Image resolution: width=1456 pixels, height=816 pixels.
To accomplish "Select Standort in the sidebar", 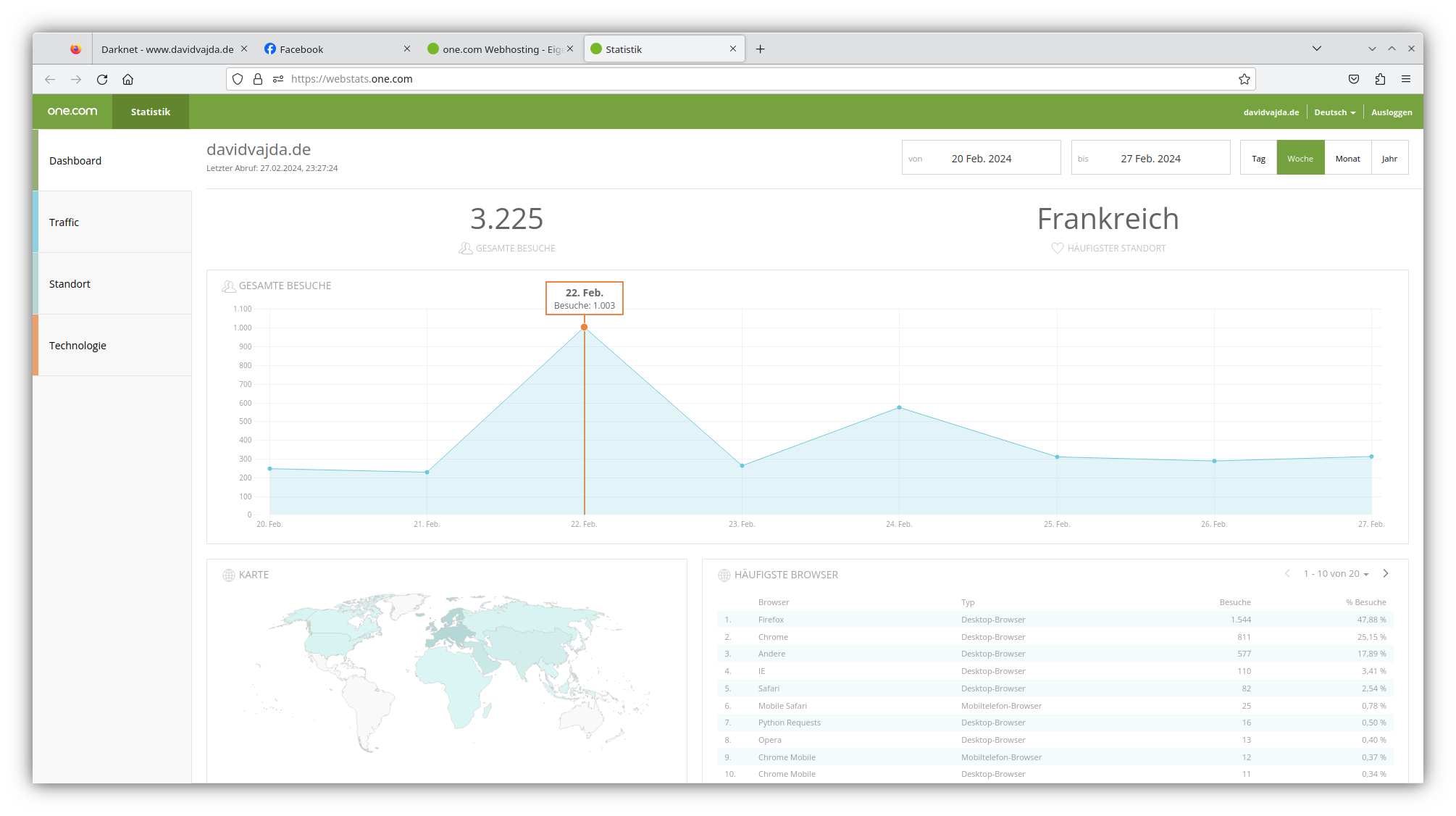I will 70,283.
